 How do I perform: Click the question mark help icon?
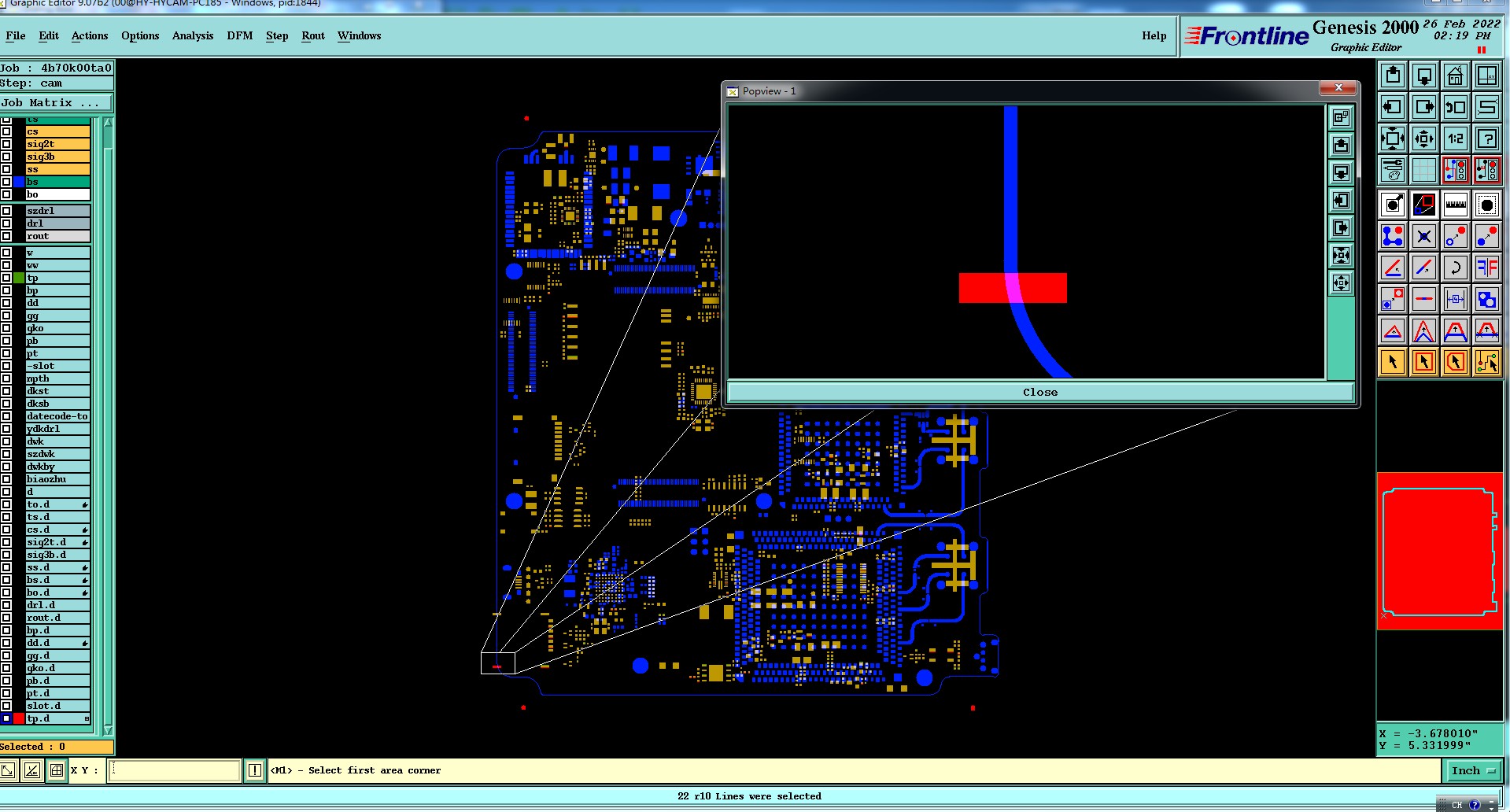1487,139
